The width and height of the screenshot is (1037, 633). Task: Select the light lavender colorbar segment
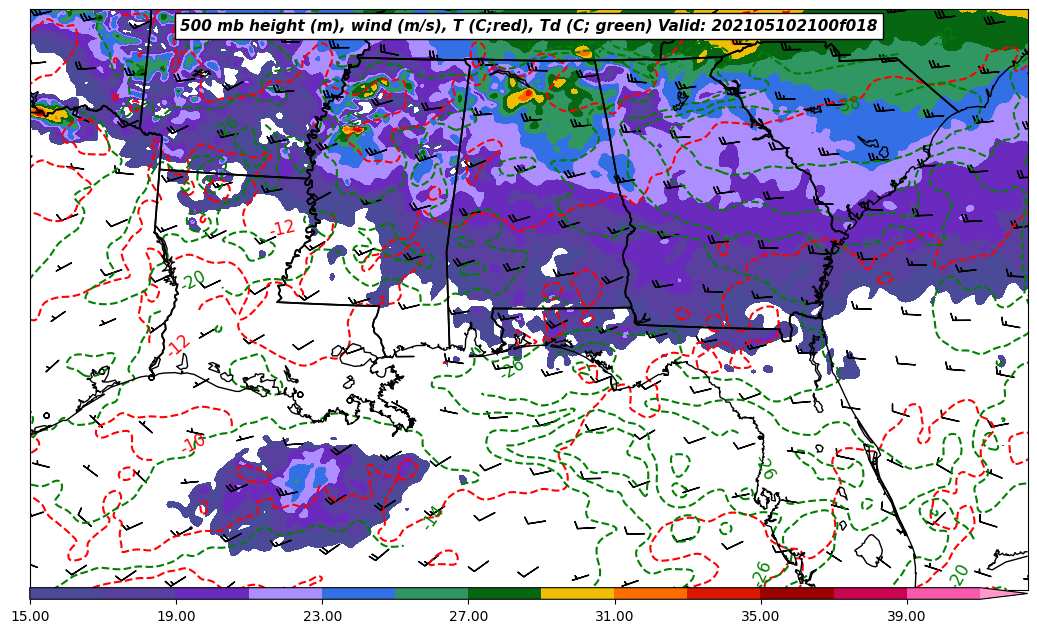285,593
